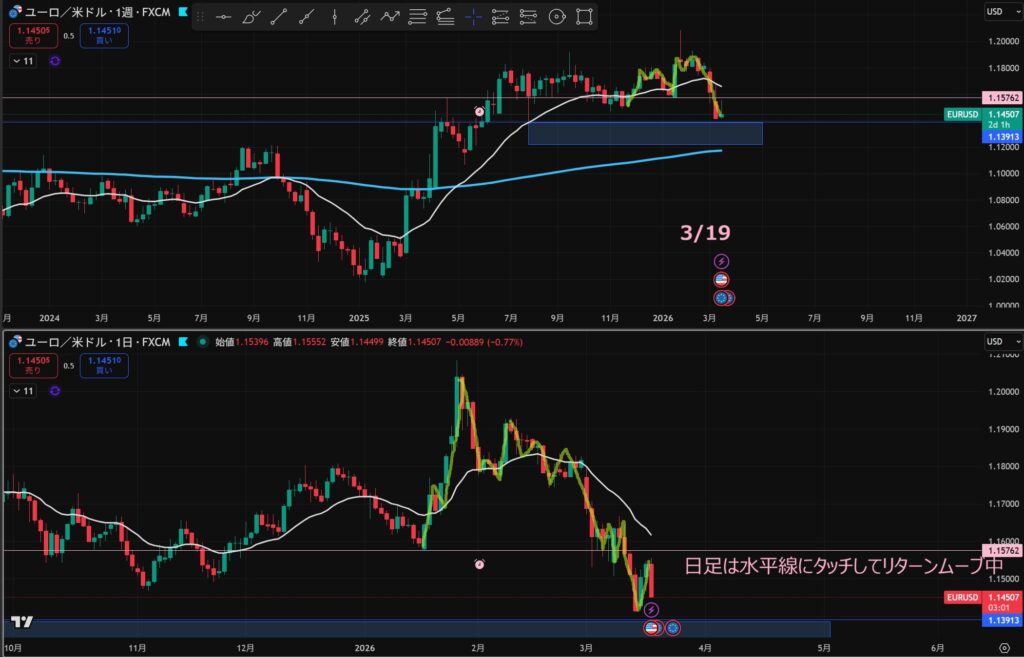Click the blue 買い buy button on daily chart

(x=104, y=365)
